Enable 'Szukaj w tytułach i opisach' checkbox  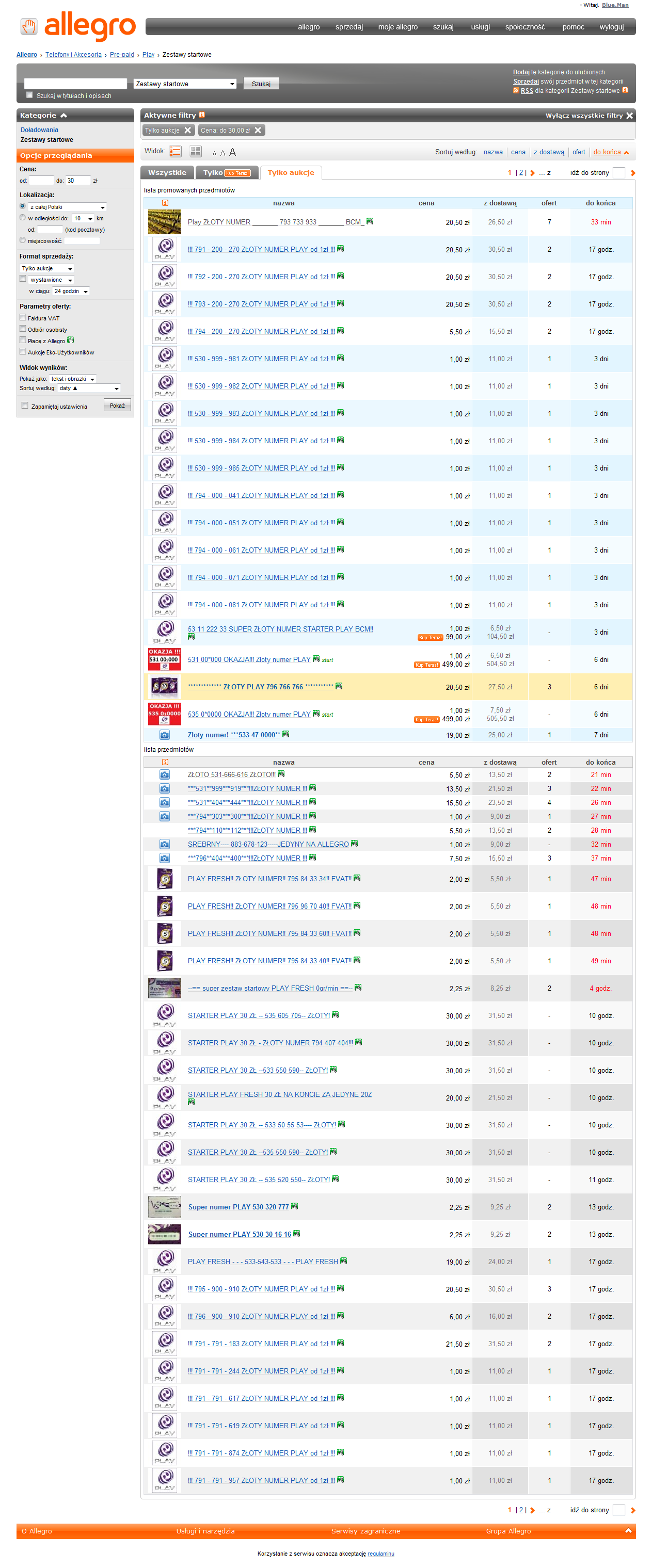29,95
